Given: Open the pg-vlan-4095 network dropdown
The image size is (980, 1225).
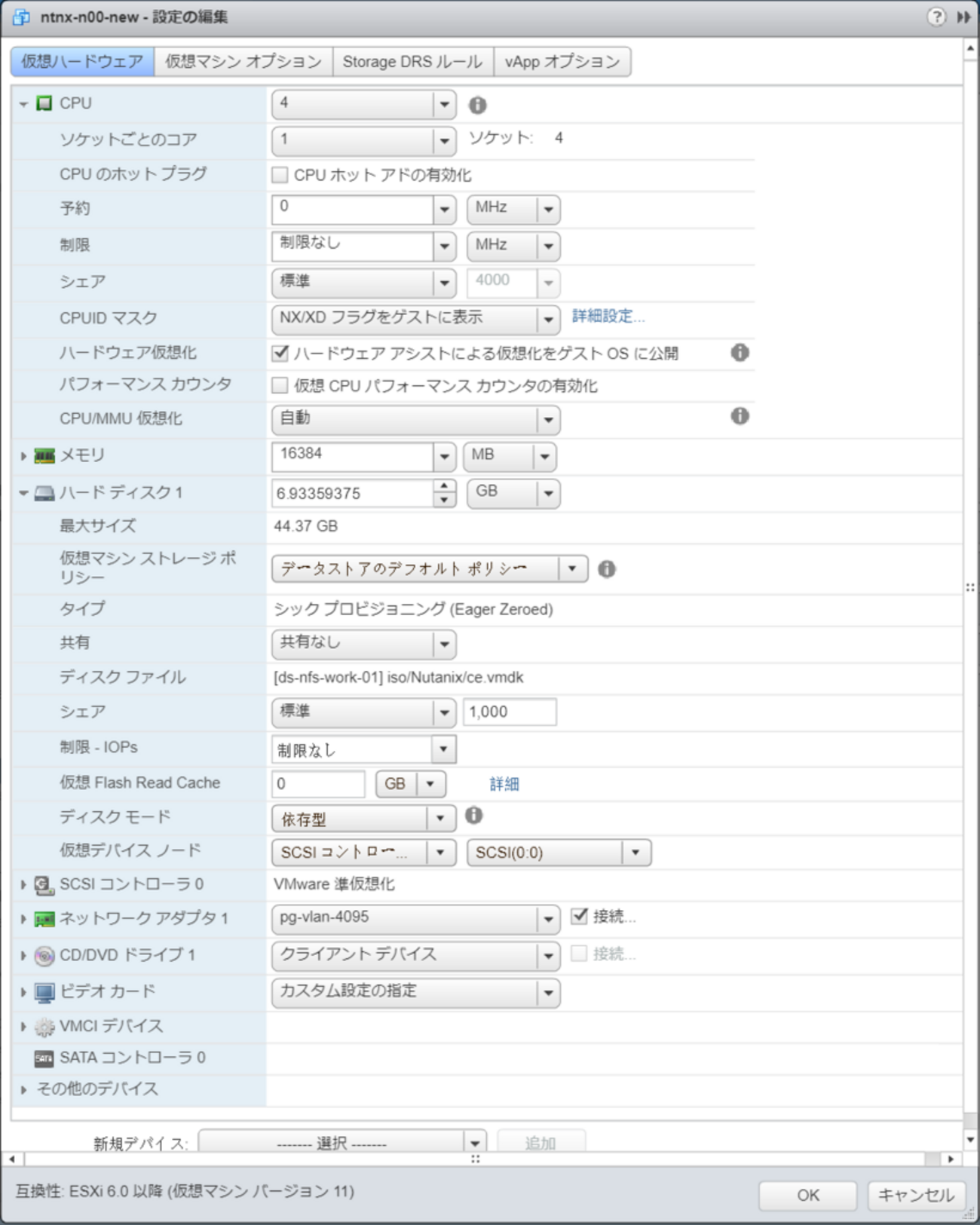Looking at the screenshot, I should pos(548,919).
